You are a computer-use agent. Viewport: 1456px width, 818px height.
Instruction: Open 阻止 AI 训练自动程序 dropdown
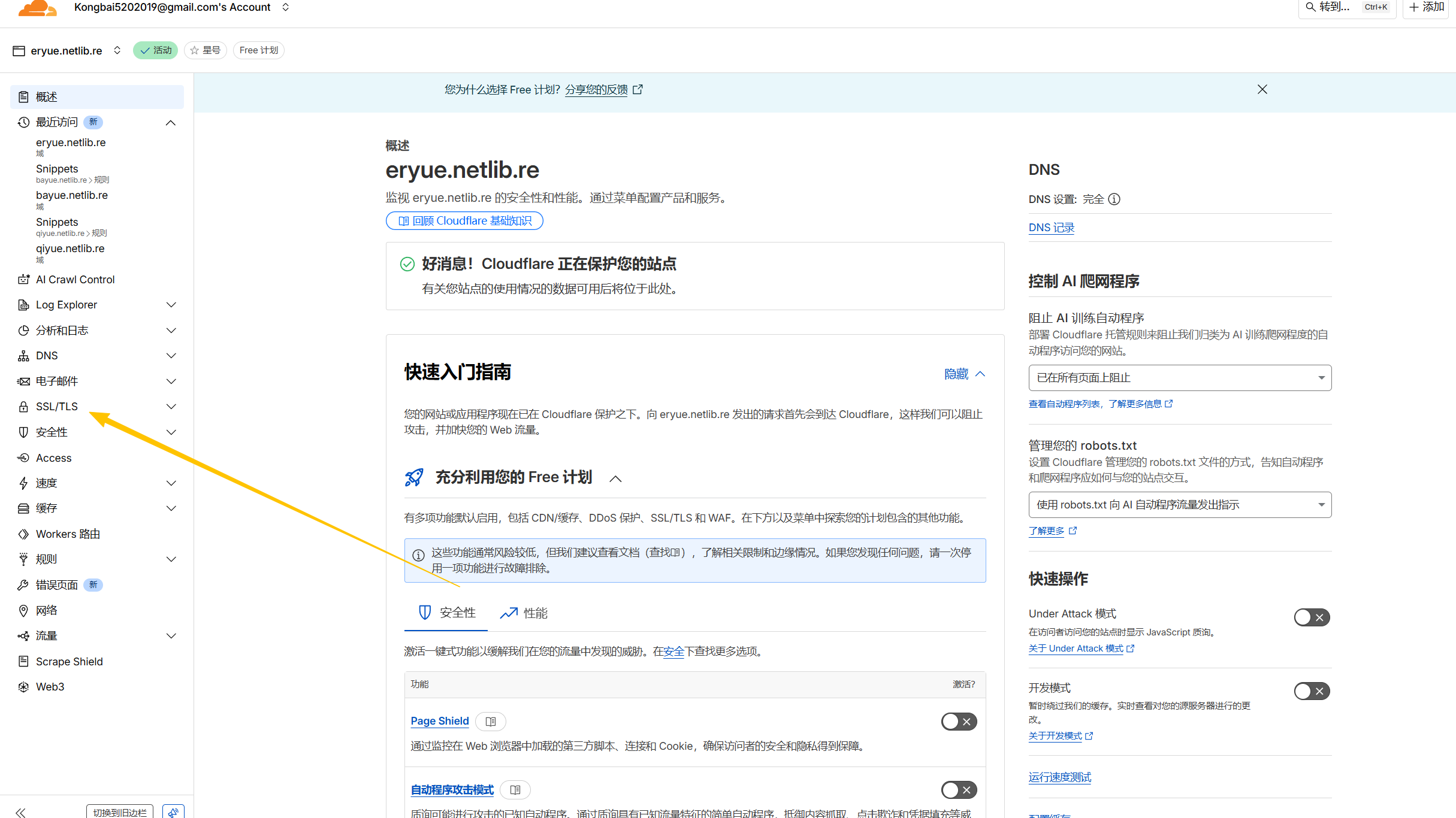(1179, 378)
